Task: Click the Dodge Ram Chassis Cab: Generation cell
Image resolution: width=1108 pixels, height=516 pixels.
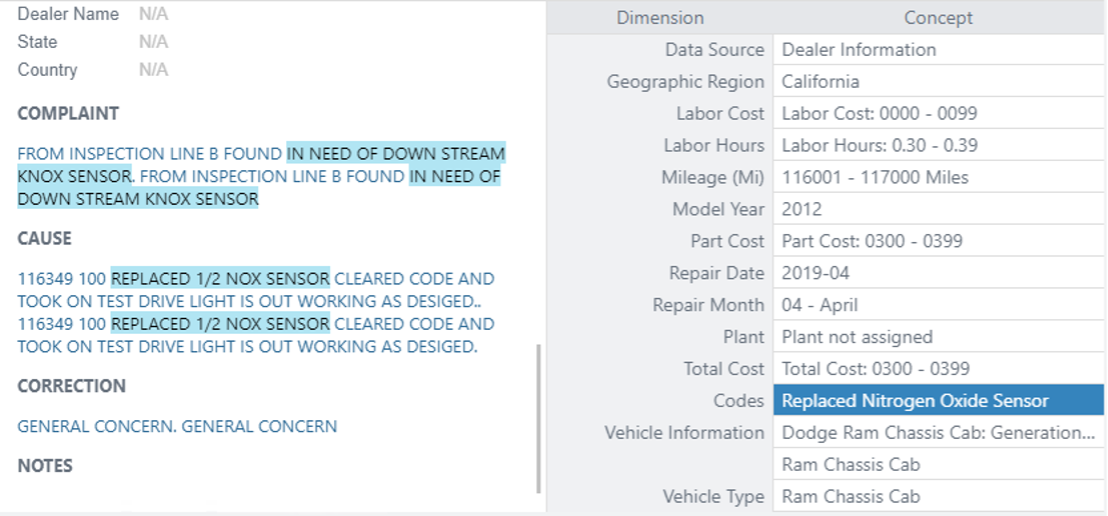Action: coord(938,433)
